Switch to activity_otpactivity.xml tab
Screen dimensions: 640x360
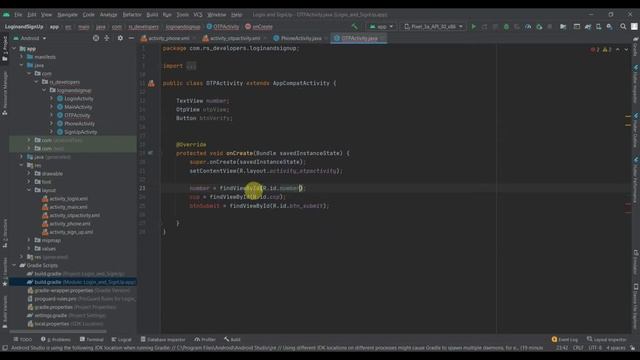coord(235,38)
